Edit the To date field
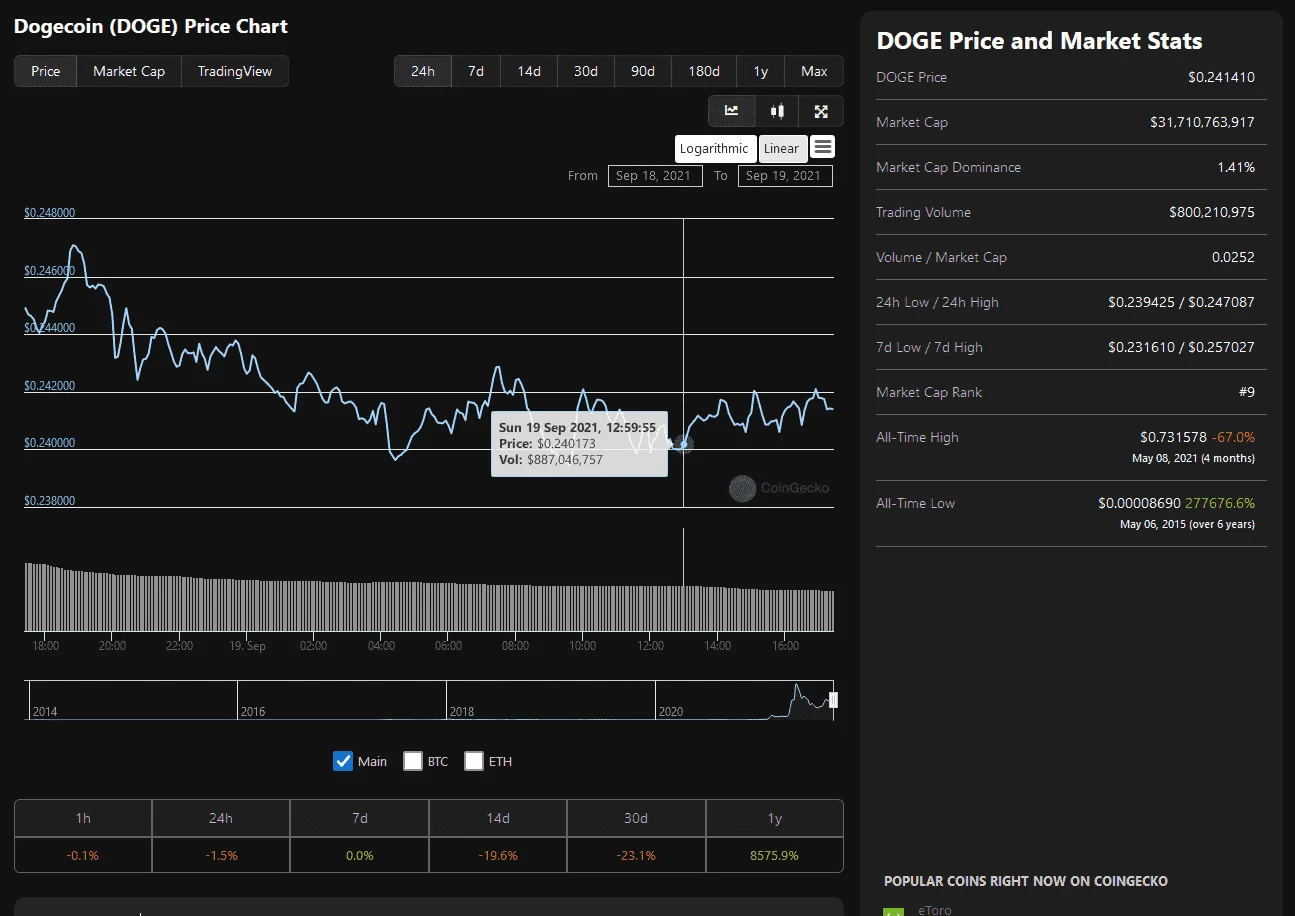The width and height of the screenshot is (1295, 916). [x=785, y=176]
